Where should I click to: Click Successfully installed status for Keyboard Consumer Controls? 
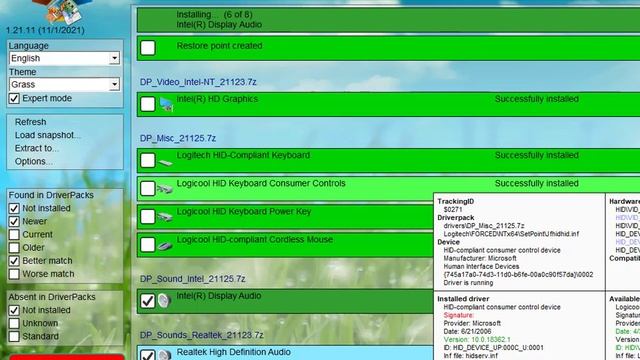(536, 184)
